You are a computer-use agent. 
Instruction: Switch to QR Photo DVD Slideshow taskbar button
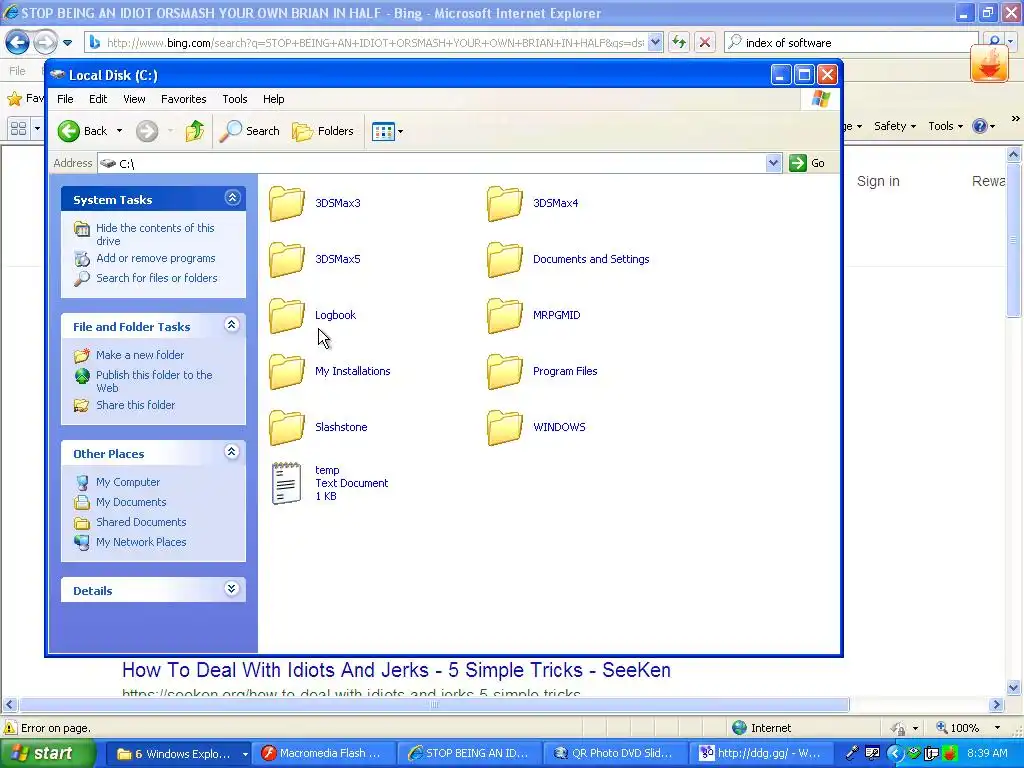click(x=615, y=753)
